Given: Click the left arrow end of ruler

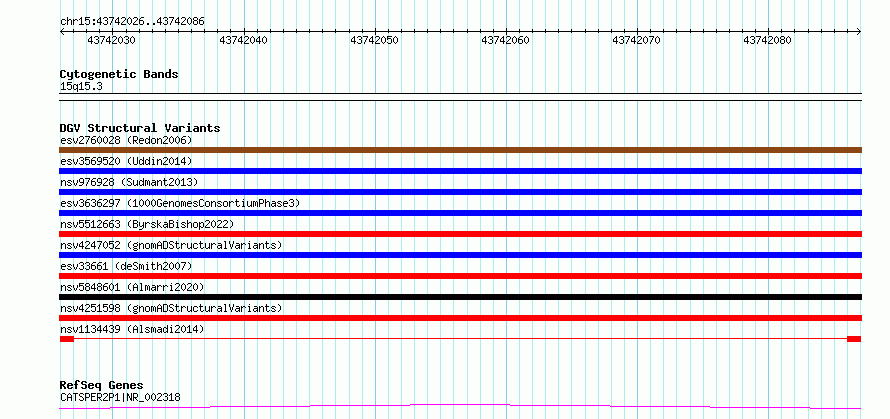Looking at the screenshot, I should [62, 31].
